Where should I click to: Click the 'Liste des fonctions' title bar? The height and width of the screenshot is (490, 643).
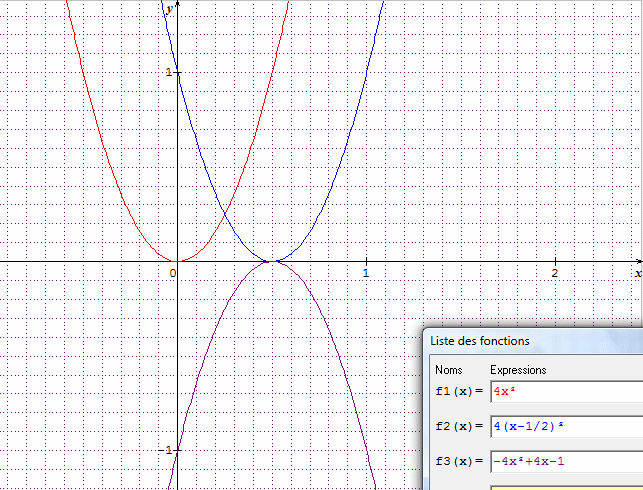click(532, 341)
